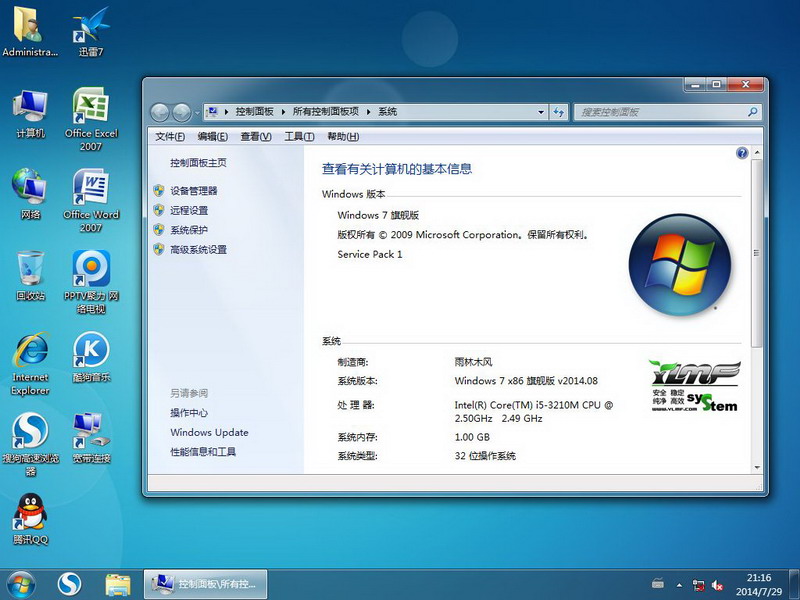Show hidden tray icons arrow

coord(680,585)
